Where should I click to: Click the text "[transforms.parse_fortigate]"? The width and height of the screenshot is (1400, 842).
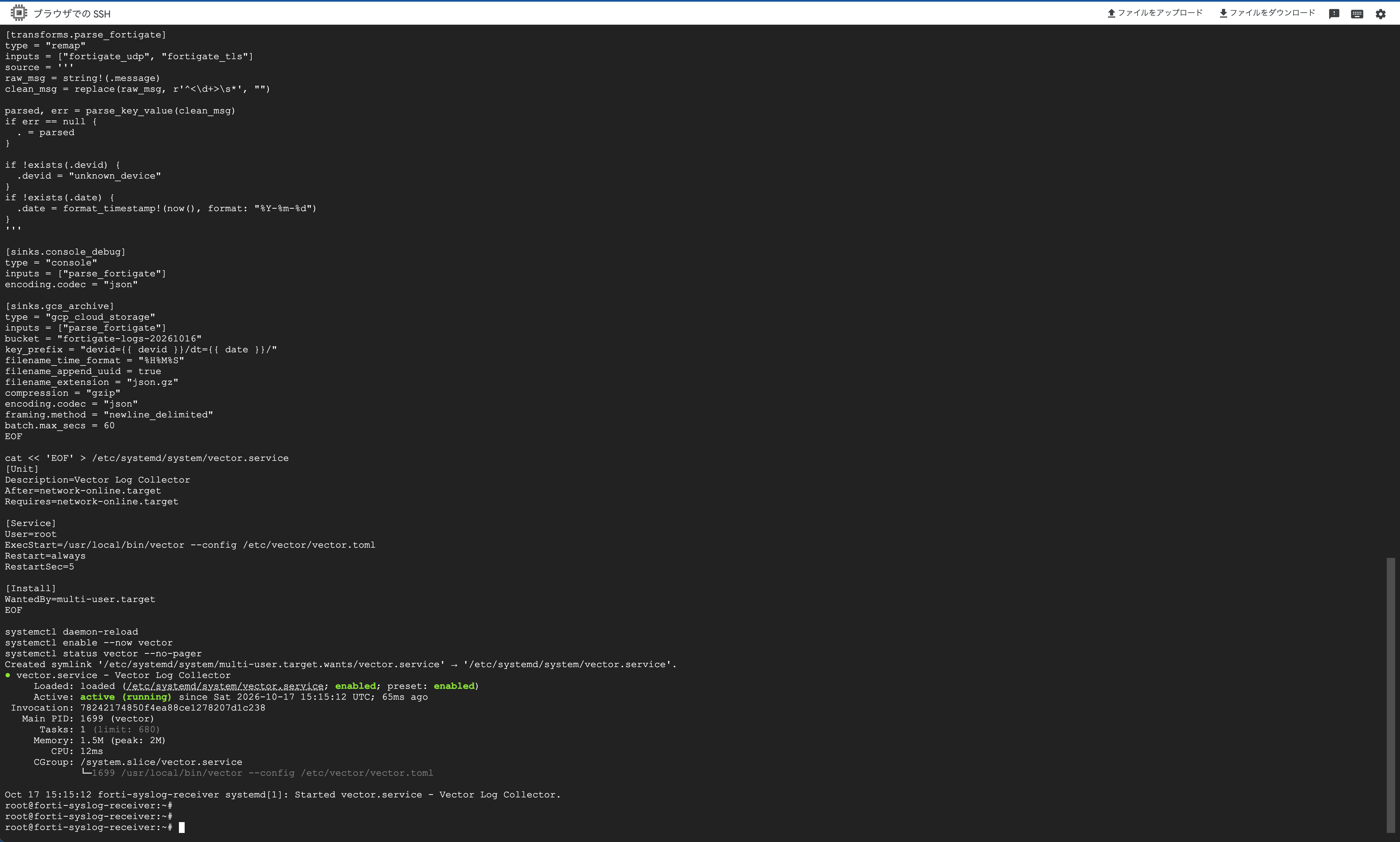(x=86, y=35)
